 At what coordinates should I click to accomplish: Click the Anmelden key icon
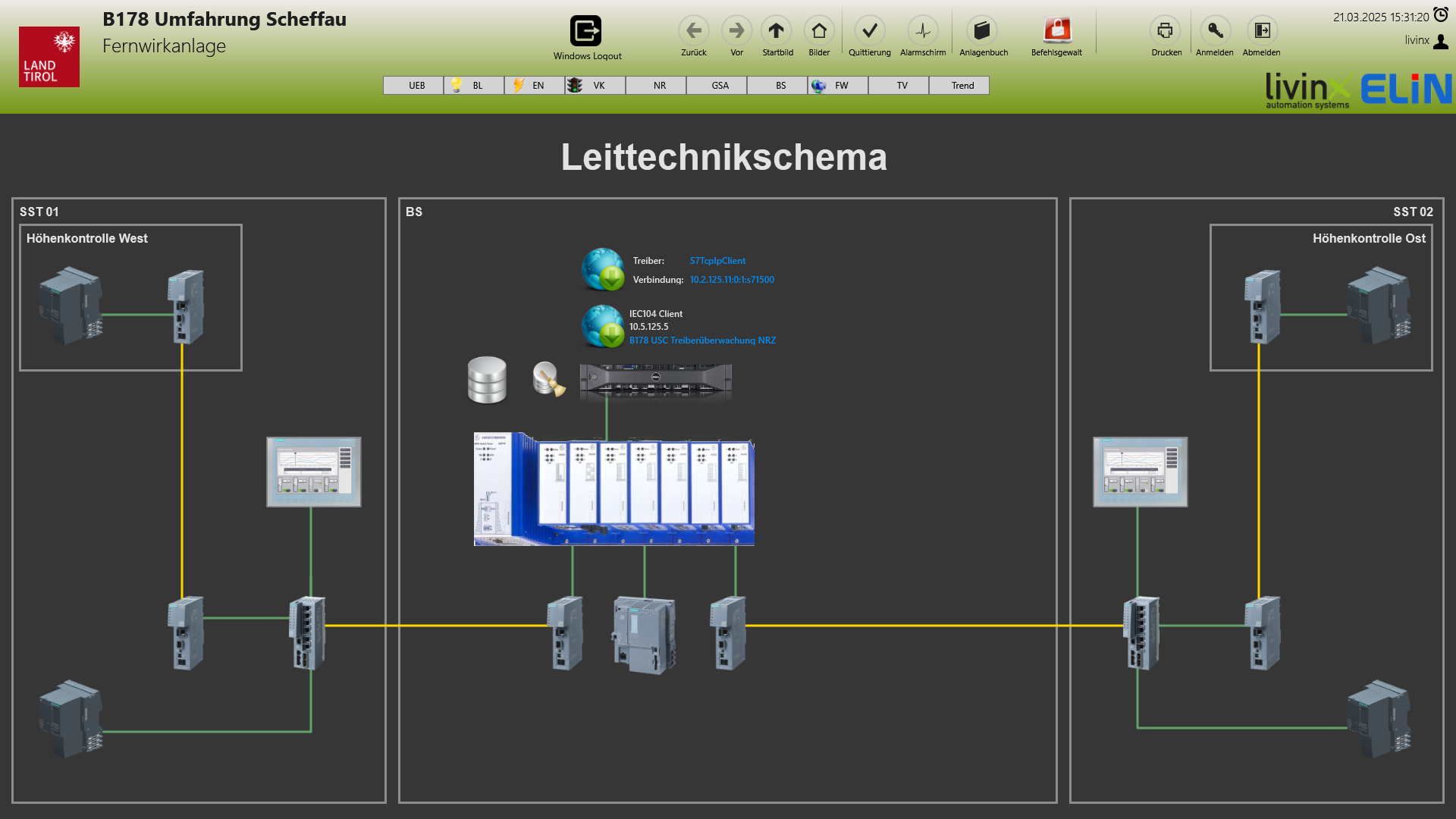point(1215,31)
